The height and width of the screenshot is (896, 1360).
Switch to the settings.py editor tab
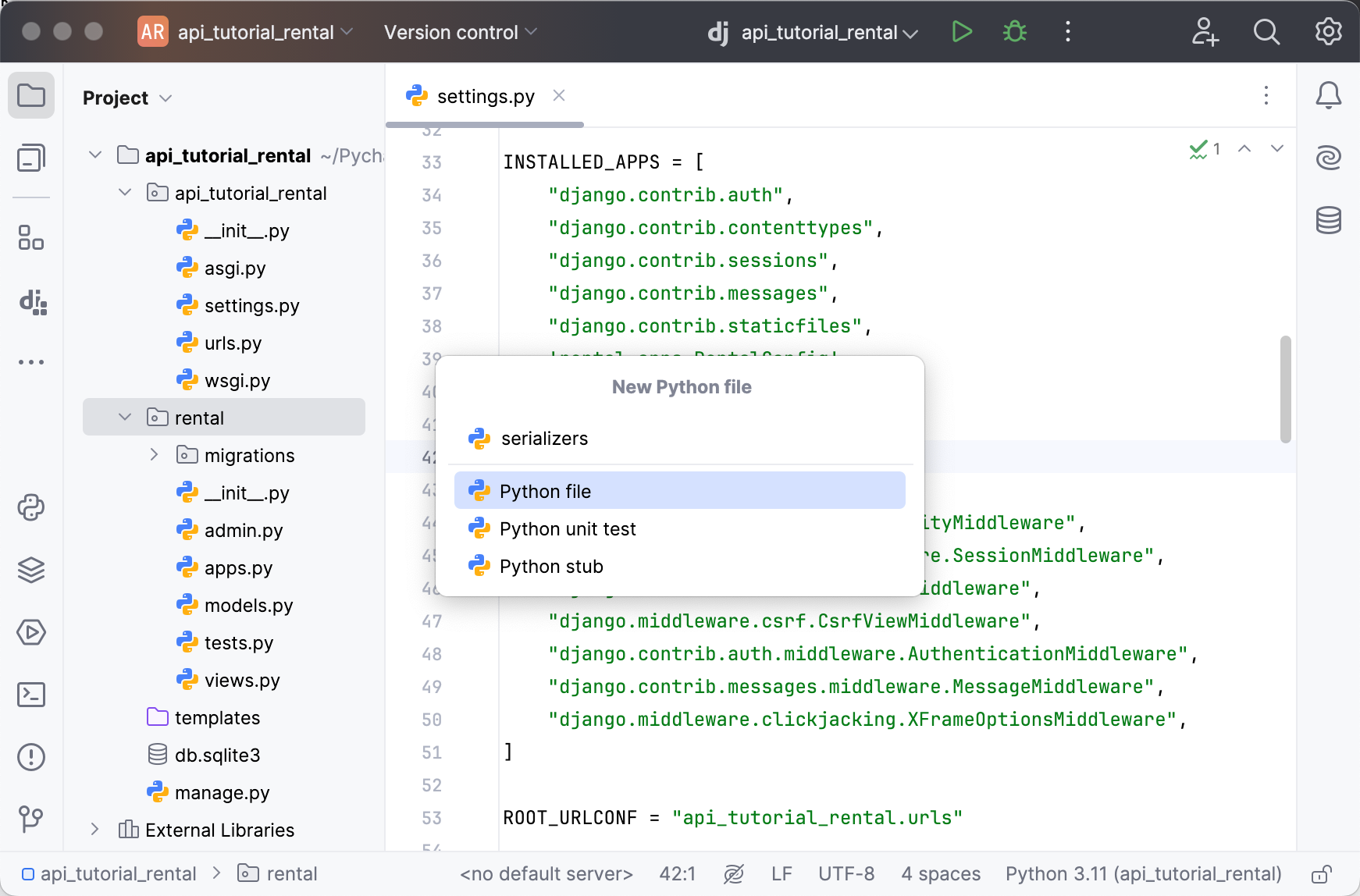point(486,96)
